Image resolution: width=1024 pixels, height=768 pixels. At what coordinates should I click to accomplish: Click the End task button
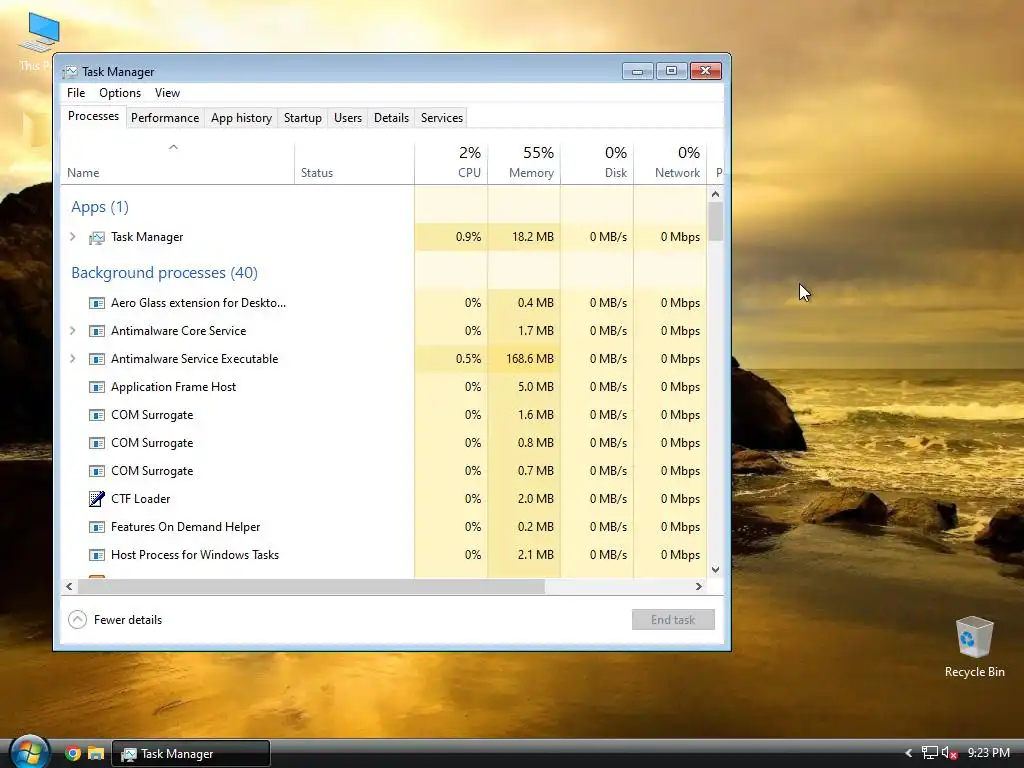pos(673,620)
